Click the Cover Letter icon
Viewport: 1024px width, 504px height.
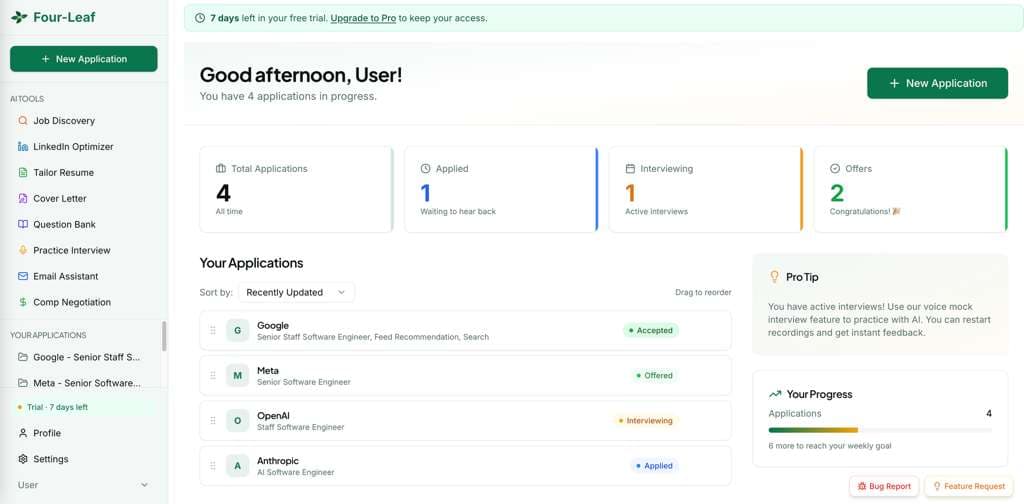(23, 198)
